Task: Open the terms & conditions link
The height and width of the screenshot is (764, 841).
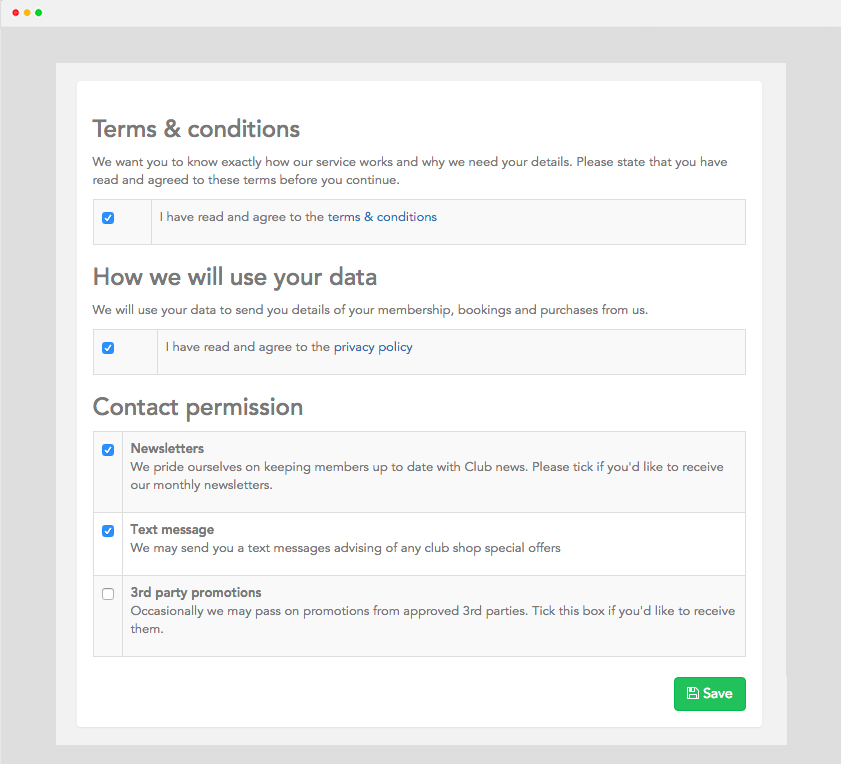Action: 382,217
